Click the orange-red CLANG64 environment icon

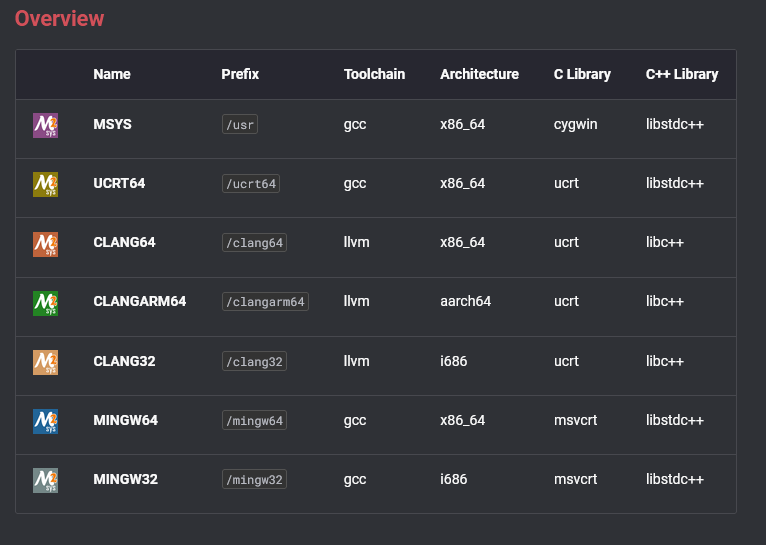[x=45, y=244]
